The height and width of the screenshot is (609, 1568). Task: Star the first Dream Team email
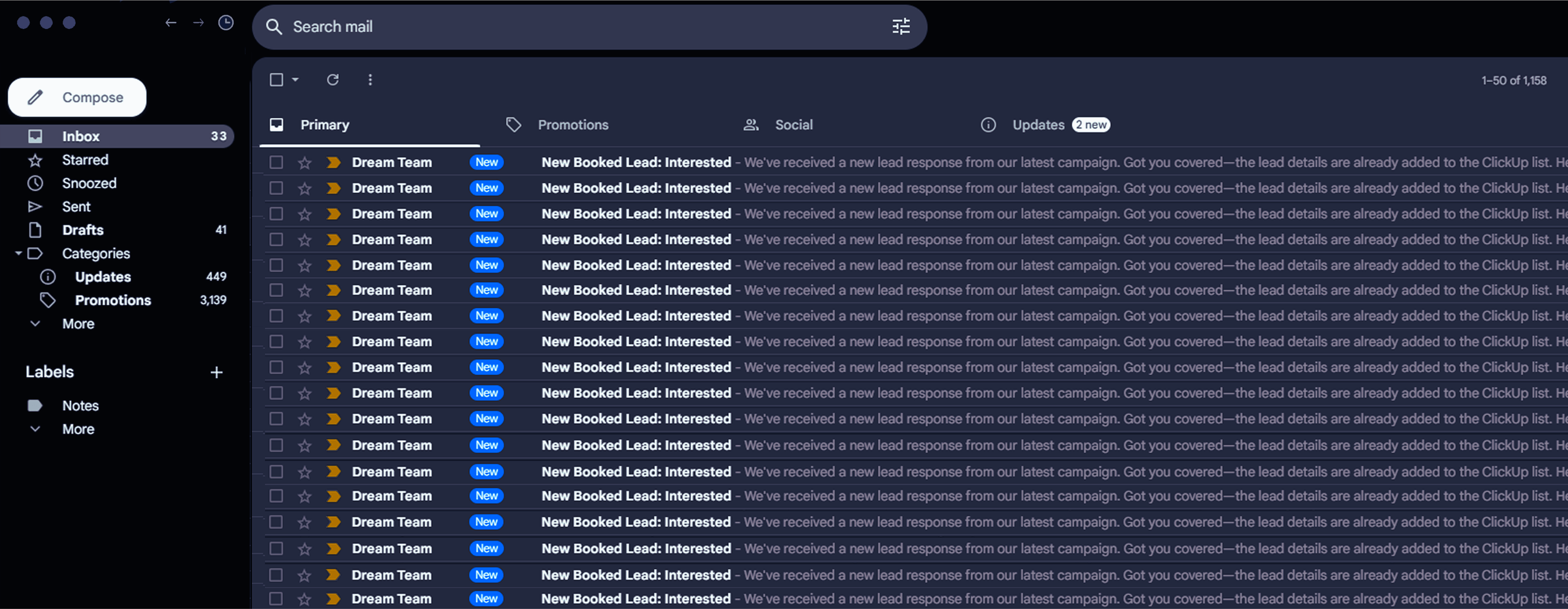click(x=305, y=162)
